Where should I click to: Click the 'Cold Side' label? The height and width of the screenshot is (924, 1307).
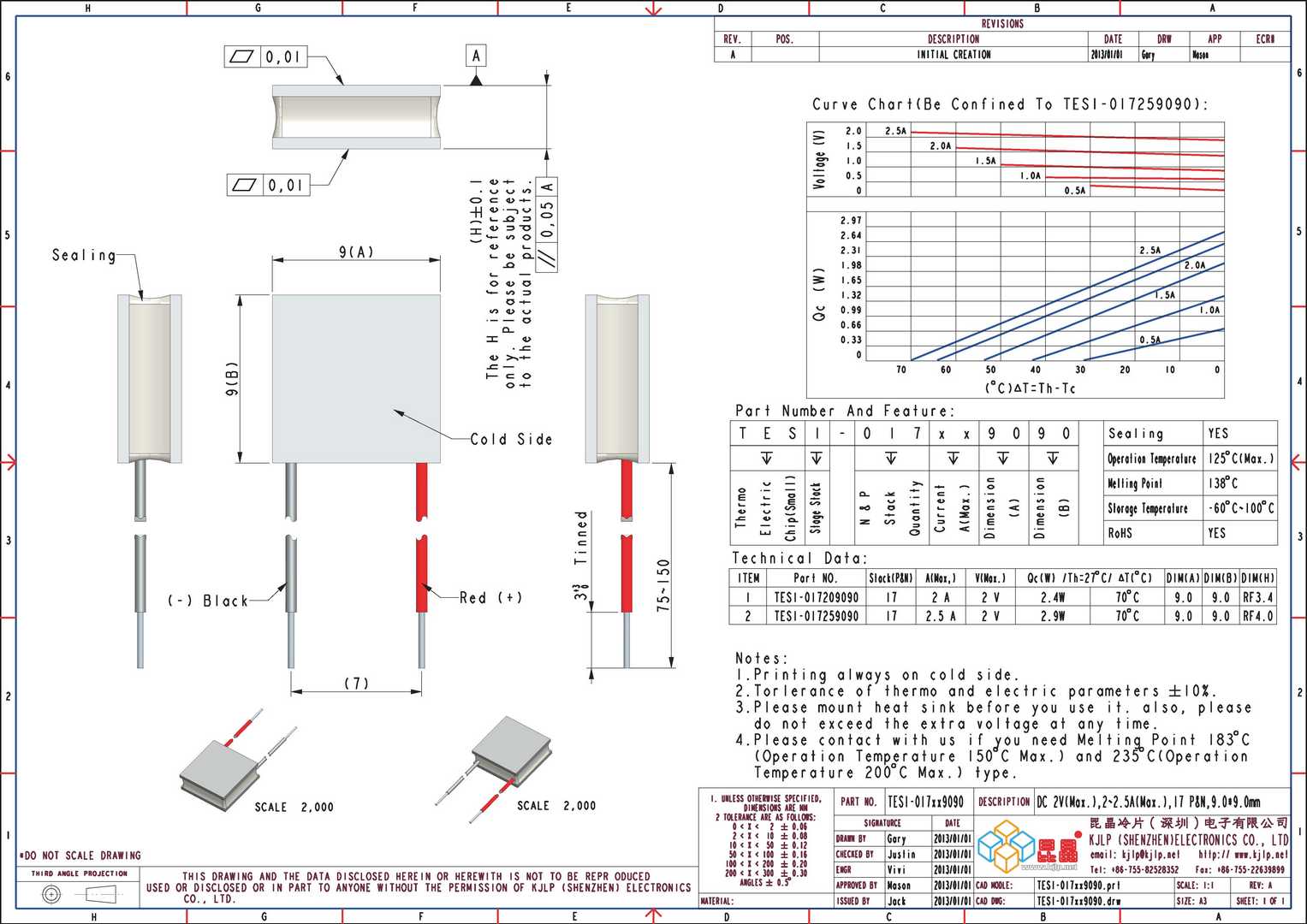[511, 439]
